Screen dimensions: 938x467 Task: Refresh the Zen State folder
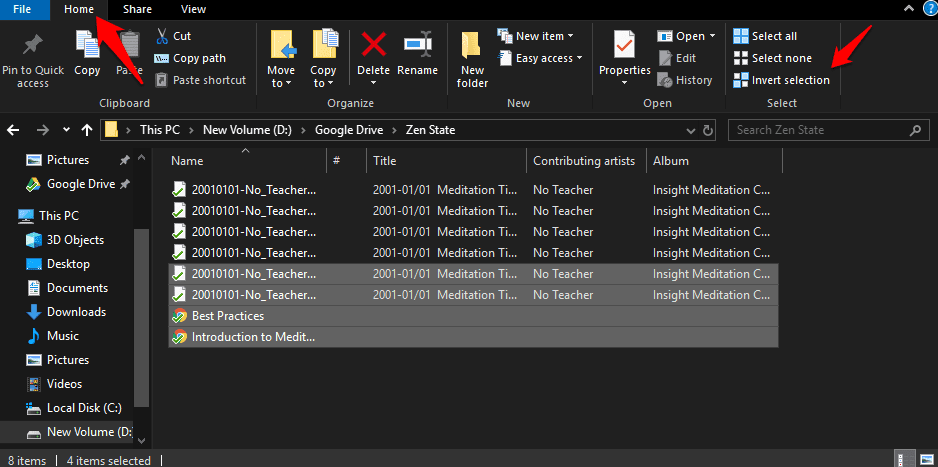point(708,130)
